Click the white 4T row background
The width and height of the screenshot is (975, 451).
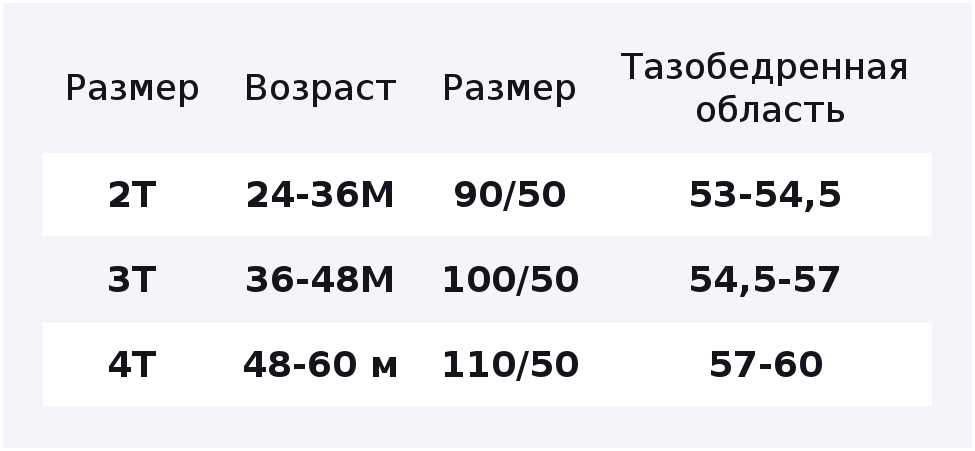[x=488, y=365]
